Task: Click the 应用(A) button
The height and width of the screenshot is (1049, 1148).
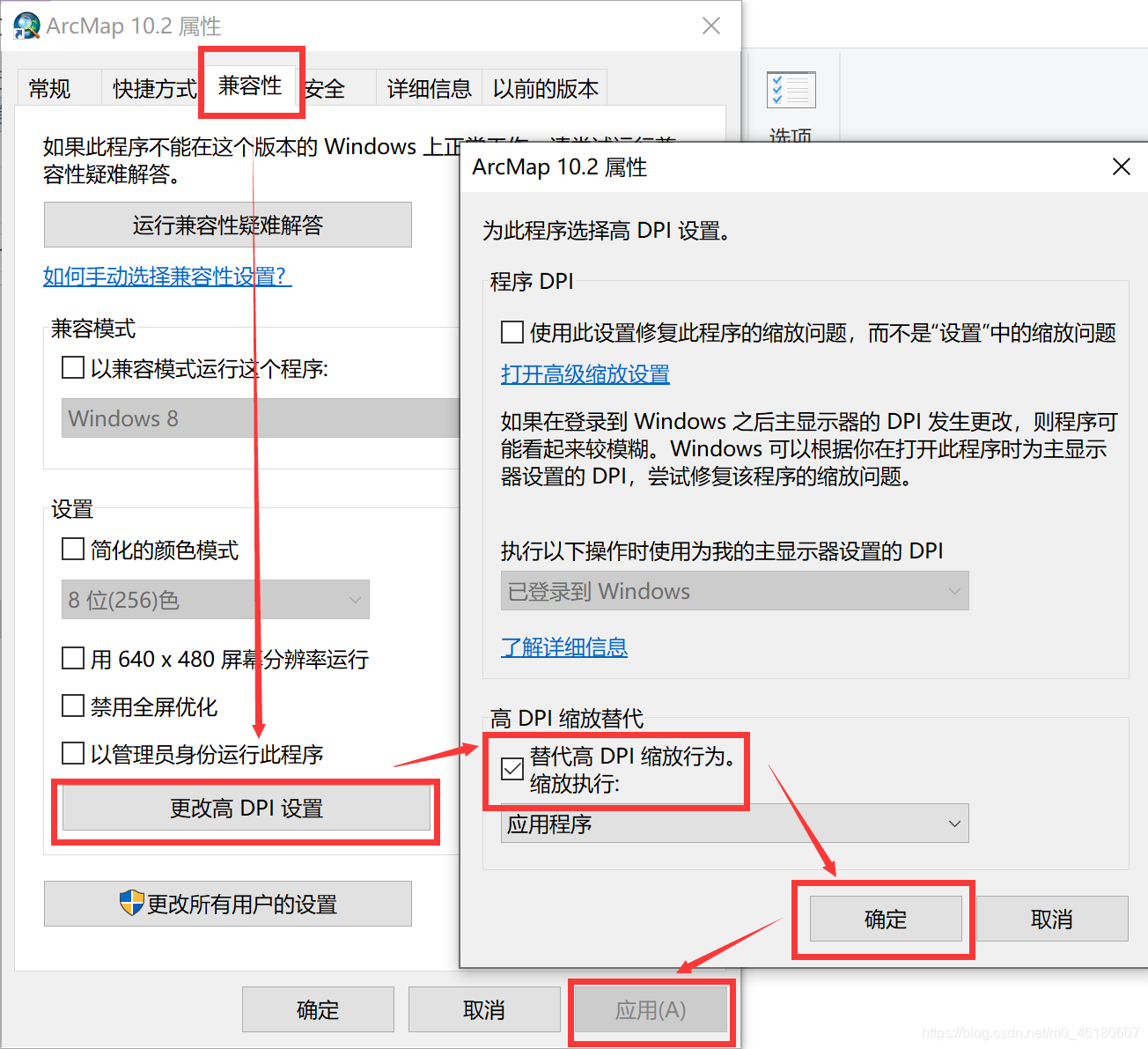Action: click(x=651, y=1009)
